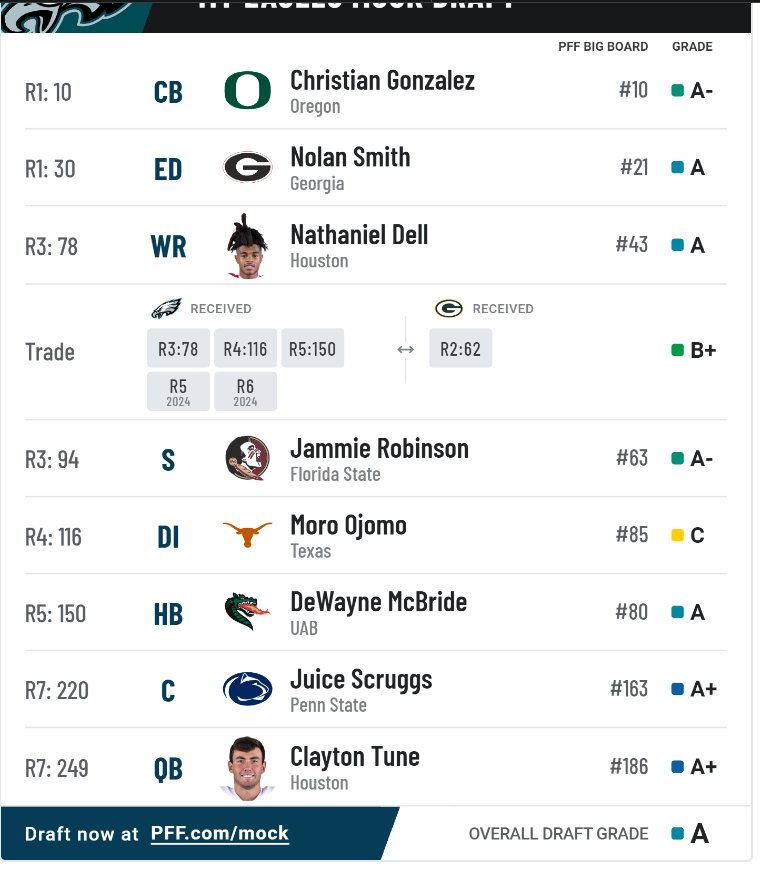This screenshot has width=760, height=872.
Task: Click the trade swap arrows icon
Action: tap(405, 349)
